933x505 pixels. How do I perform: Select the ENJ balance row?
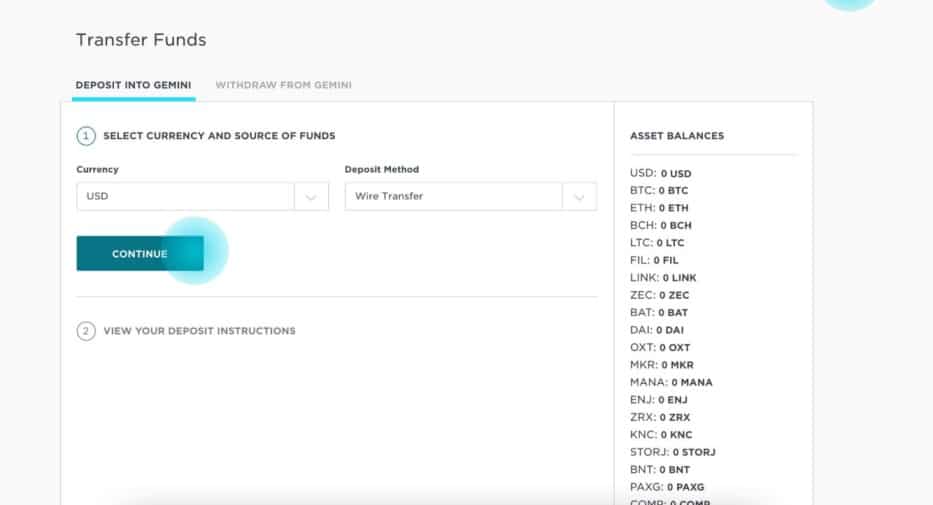pyautogui.click(x=659, y=400)
